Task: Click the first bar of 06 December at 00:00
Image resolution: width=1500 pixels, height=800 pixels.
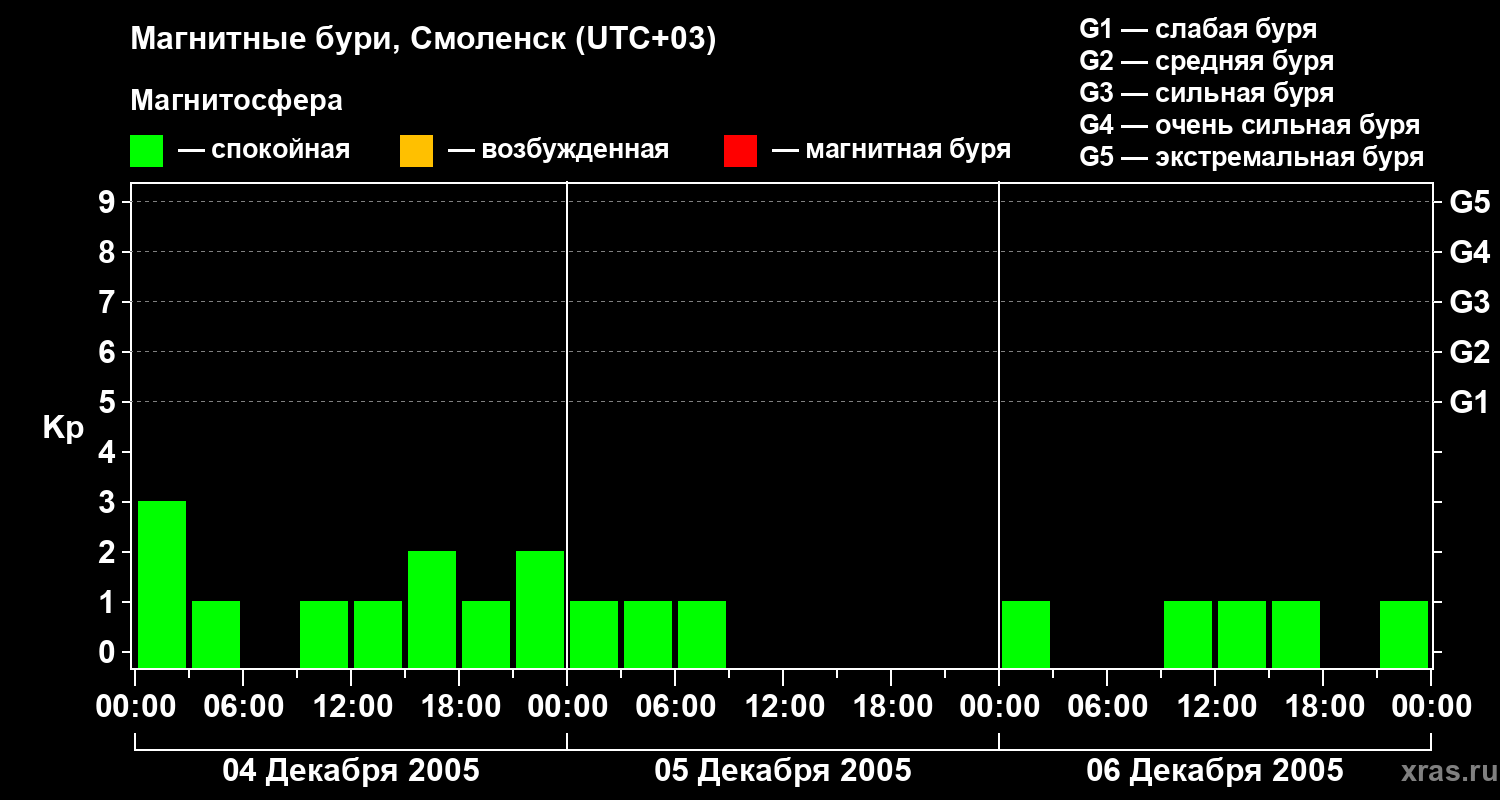Action: tap(1026, 634)
